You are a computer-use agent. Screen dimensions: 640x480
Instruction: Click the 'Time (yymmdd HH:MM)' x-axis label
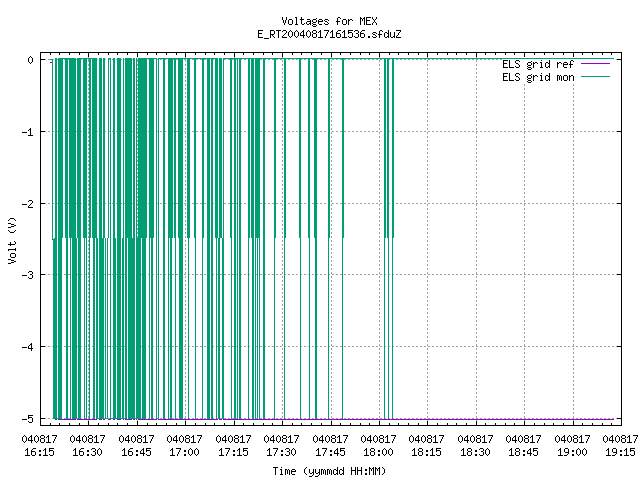tap(329, 471)
